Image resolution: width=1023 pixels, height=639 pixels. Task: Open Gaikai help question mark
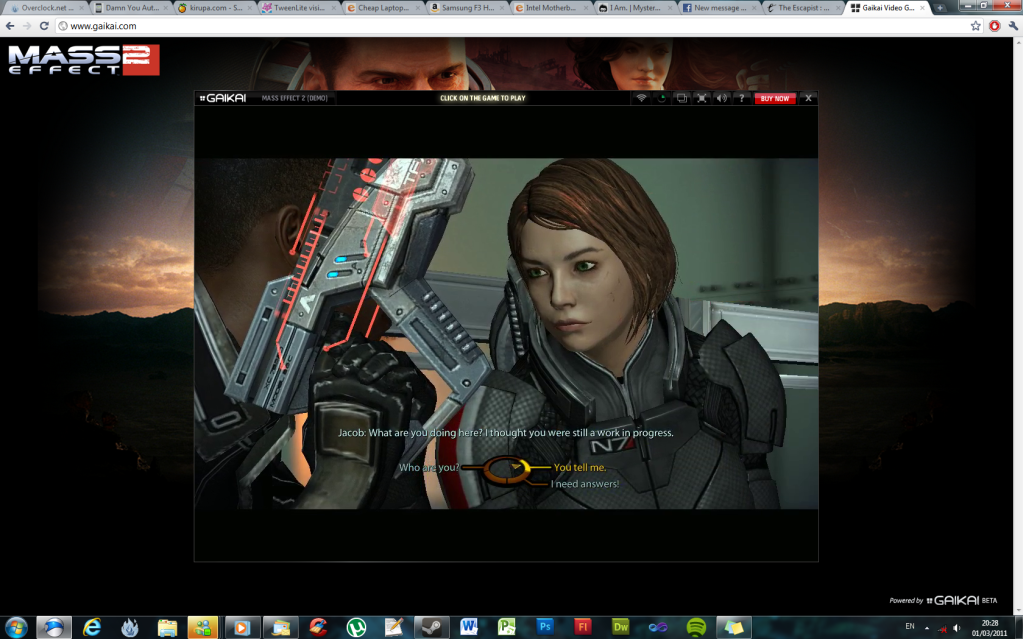(x=741, y=98)
